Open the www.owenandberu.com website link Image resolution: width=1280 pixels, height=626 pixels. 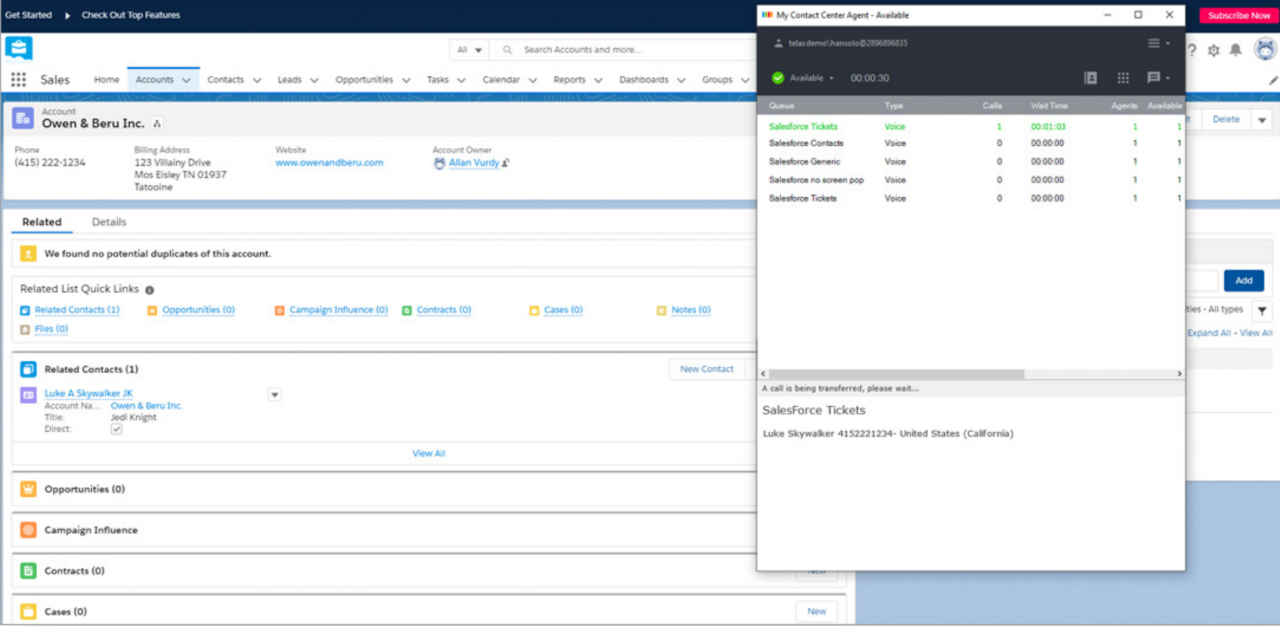pyautogui.click(x=329, y=163)
